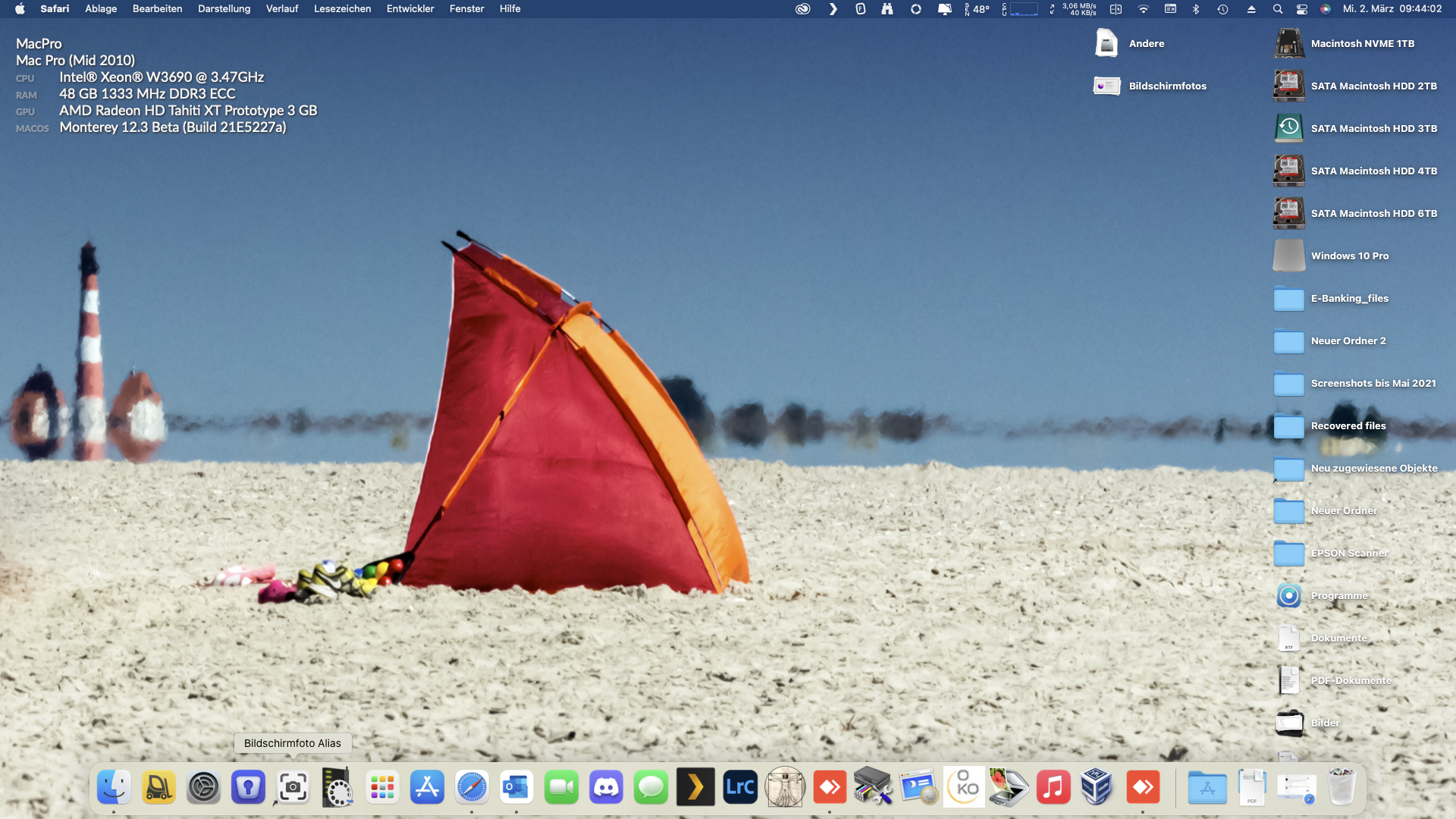Open Control Center in the menu bar

coord(1302,9)
